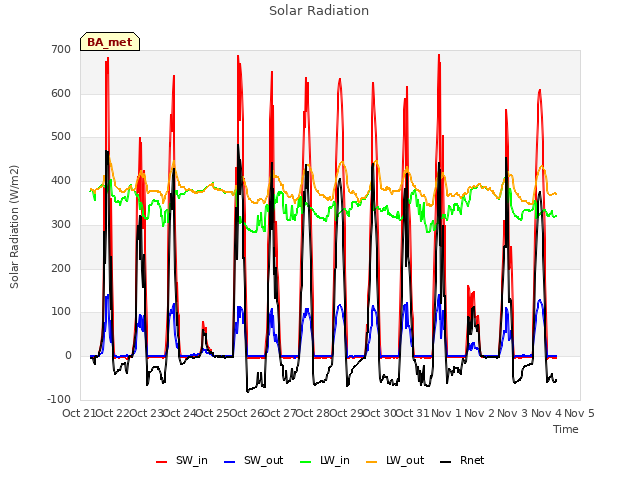Click the Oct 31 x-axis tick label
Screen dimensions: 640x480
point(413,413)
